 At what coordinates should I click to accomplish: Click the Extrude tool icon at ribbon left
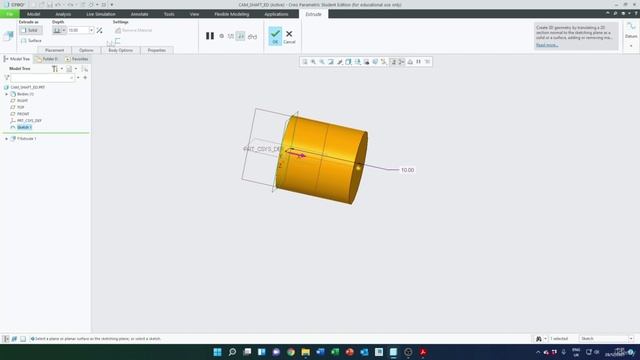(8, 36)
